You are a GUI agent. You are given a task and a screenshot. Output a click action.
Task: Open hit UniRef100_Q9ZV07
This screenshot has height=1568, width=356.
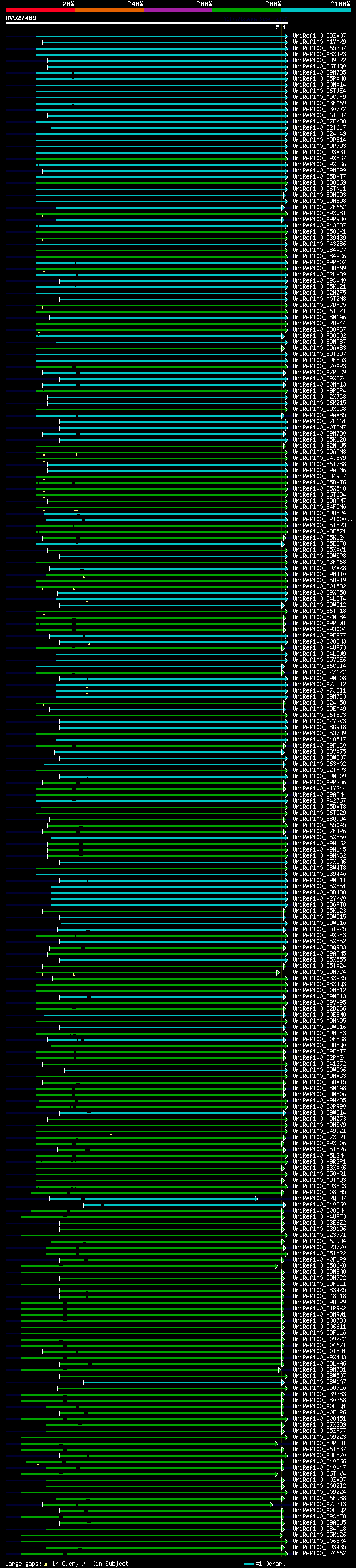pos(319,36)
